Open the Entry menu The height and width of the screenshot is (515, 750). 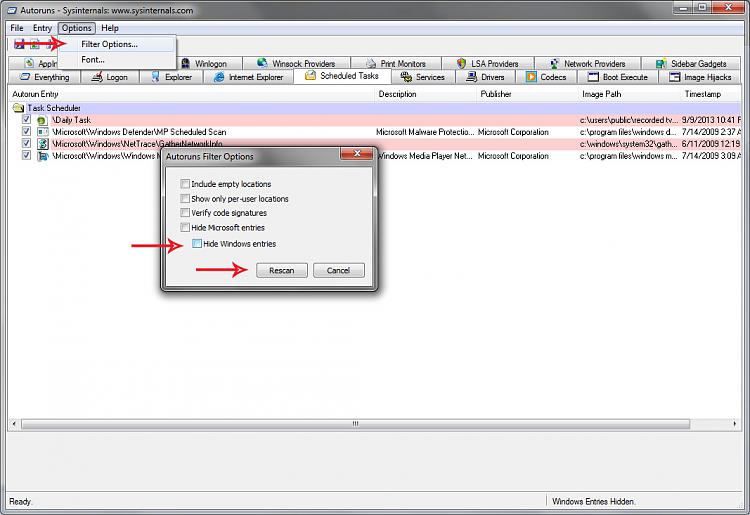point(42,28)
